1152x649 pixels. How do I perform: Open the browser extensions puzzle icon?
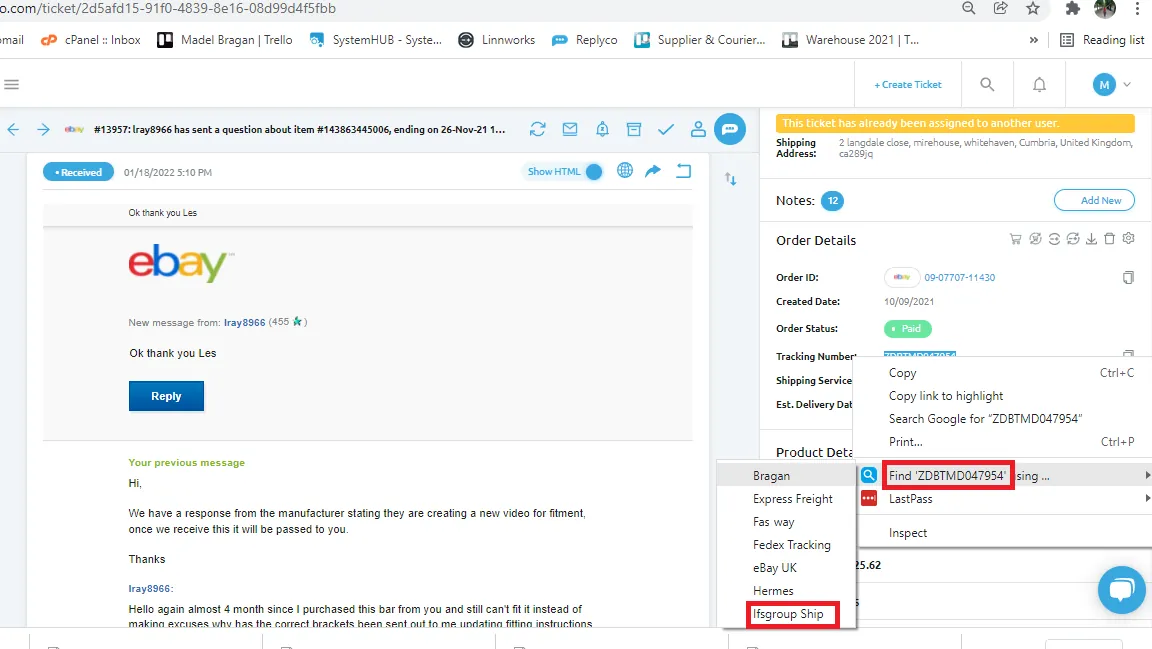[1073, 8]
